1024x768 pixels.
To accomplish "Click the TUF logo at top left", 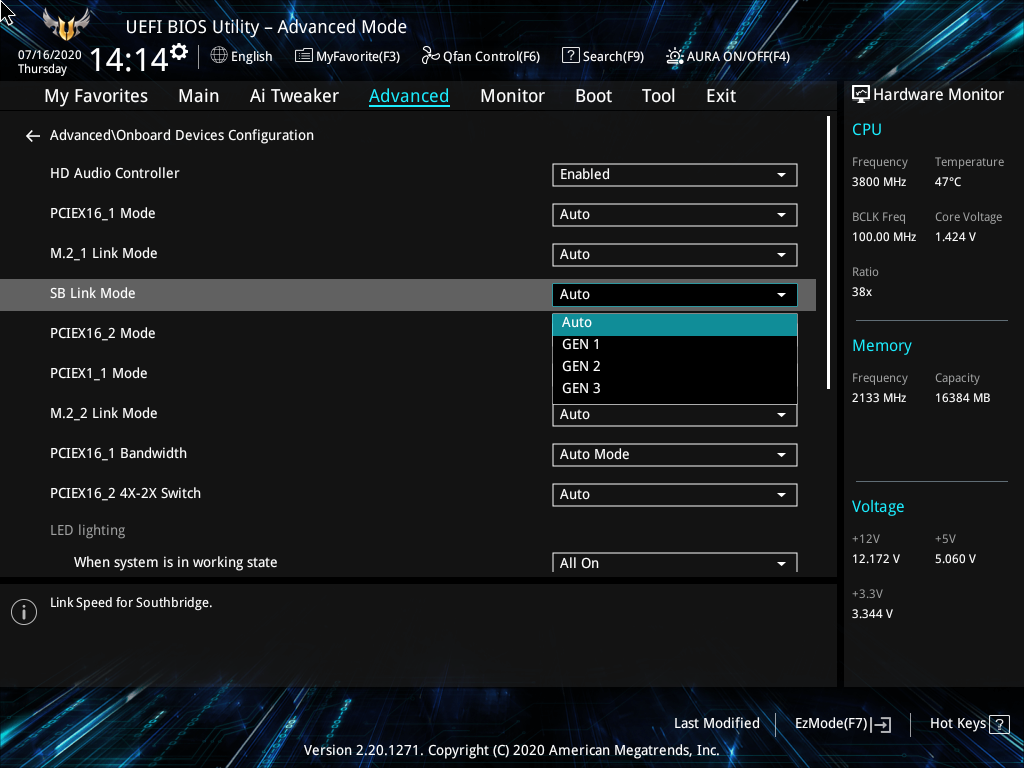I will [66, 24].
